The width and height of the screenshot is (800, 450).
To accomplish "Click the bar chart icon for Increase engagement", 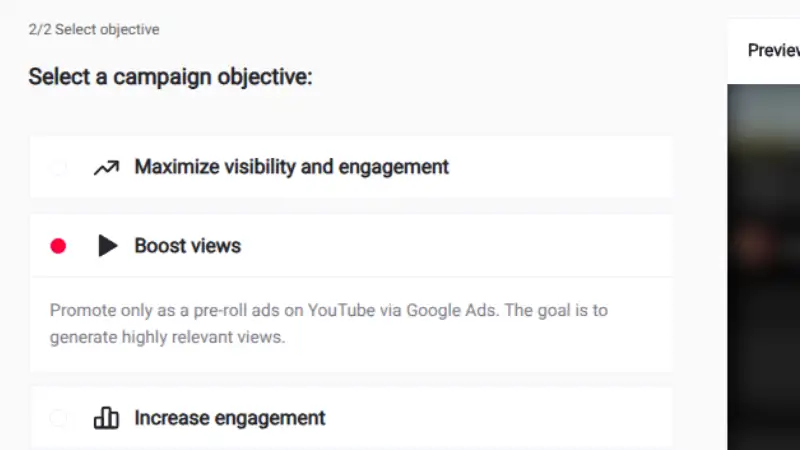I will (x=106, y=418).
